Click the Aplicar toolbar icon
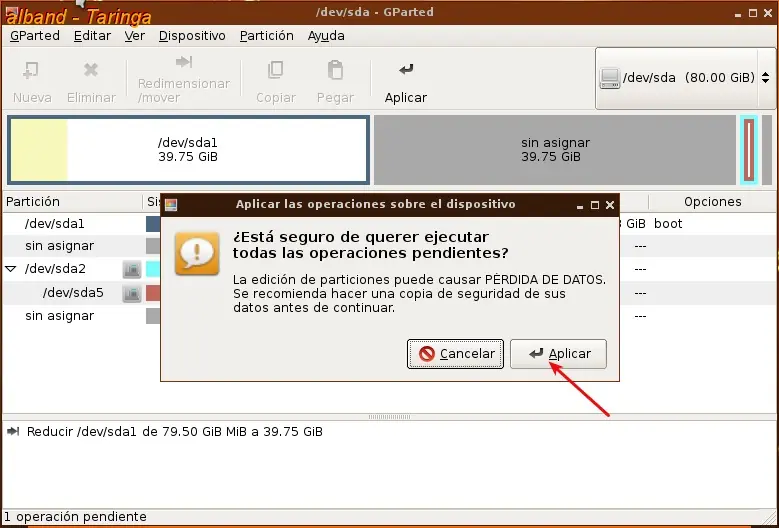 406,70
